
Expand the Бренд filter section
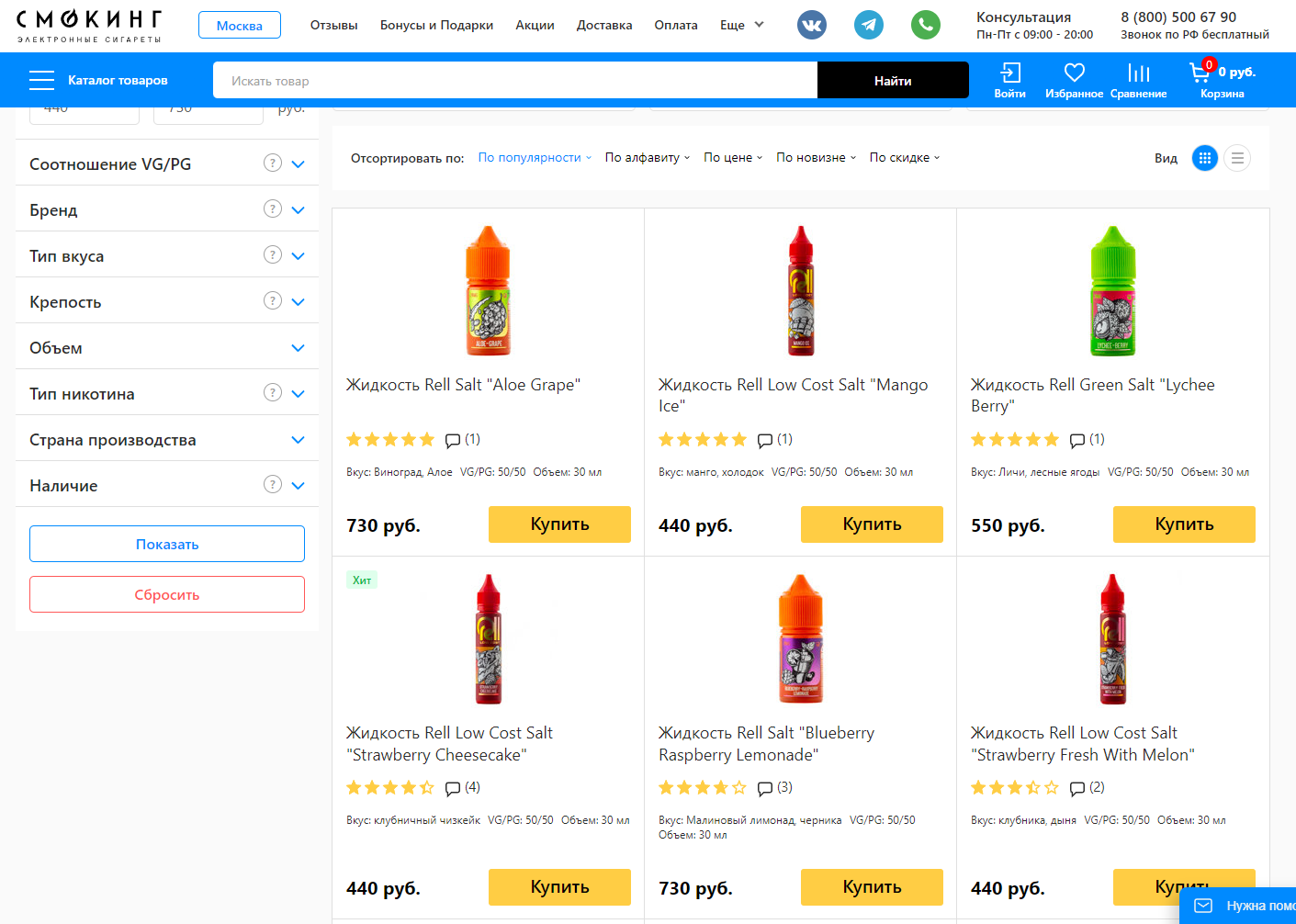pos(298,210)
